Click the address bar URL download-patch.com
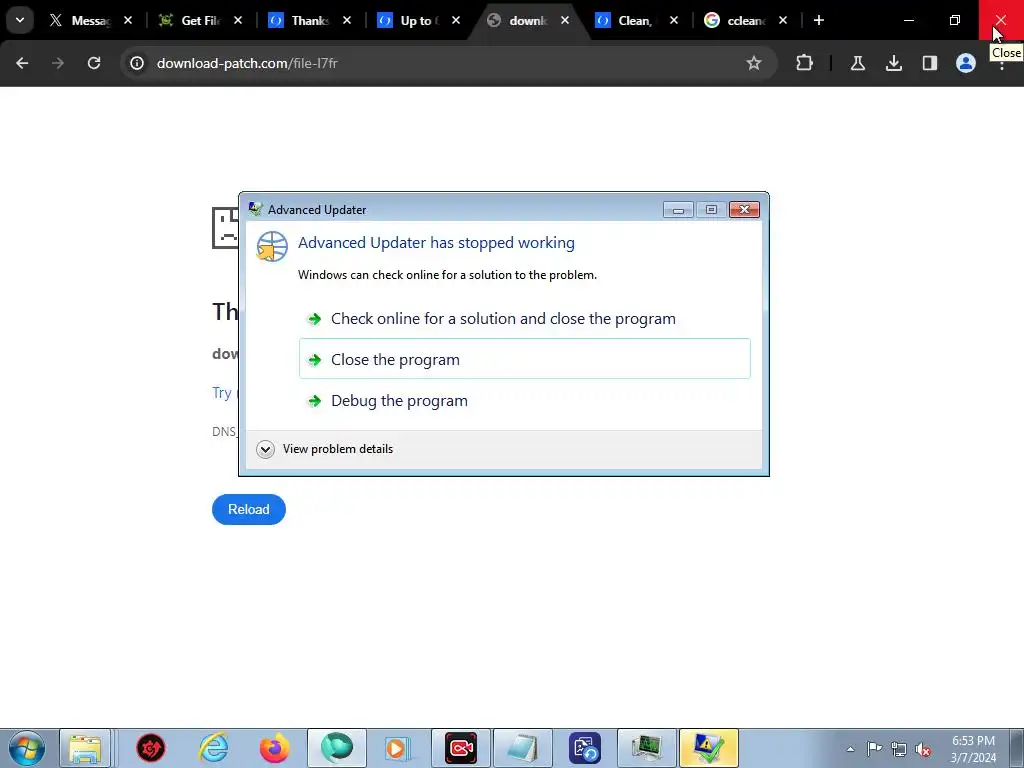Viewport: 1024px width, 768px height. tap(247, 63)
